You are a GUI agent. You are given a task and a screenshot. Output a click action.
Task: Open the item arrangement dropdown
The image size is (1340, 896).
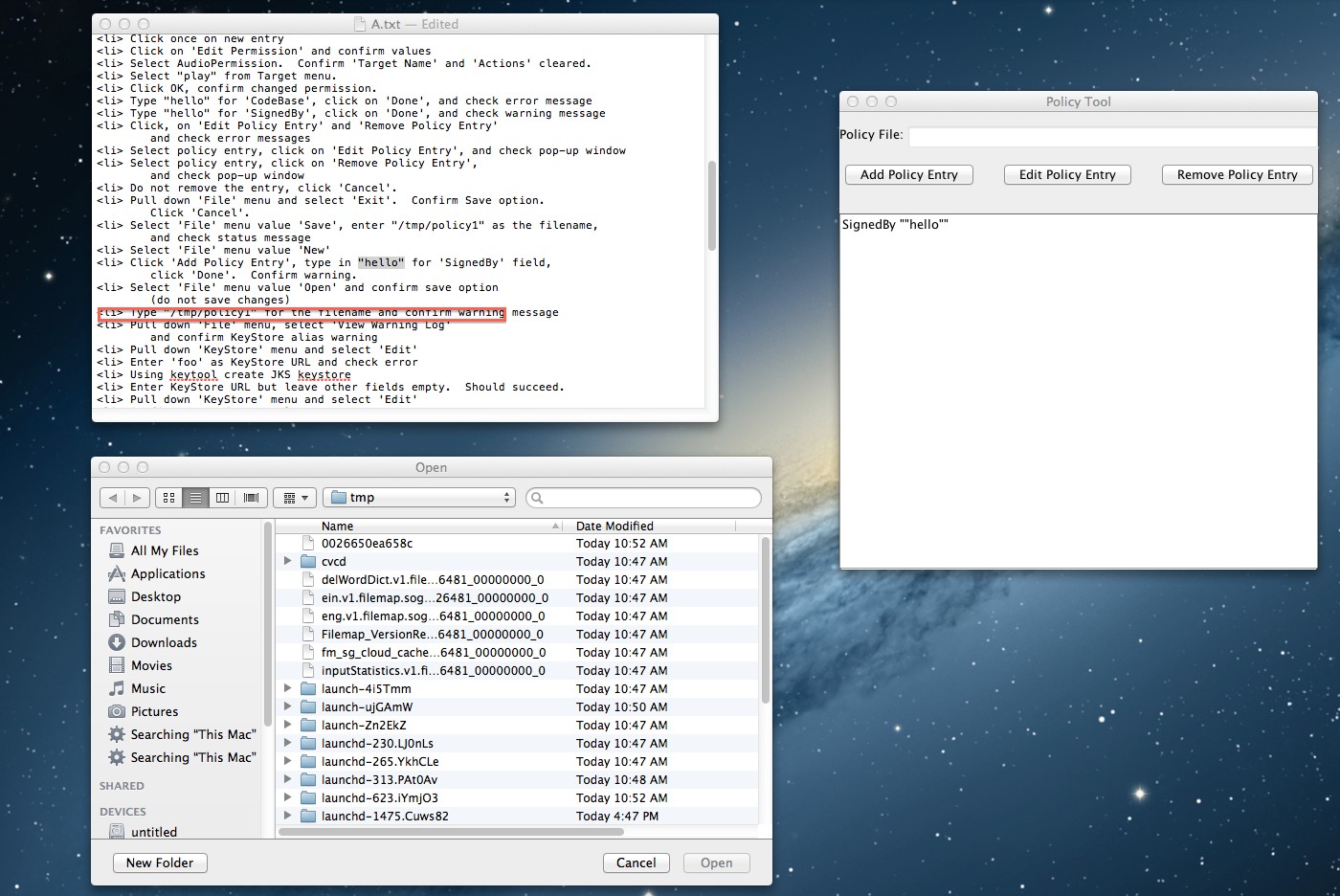point(295,498)
